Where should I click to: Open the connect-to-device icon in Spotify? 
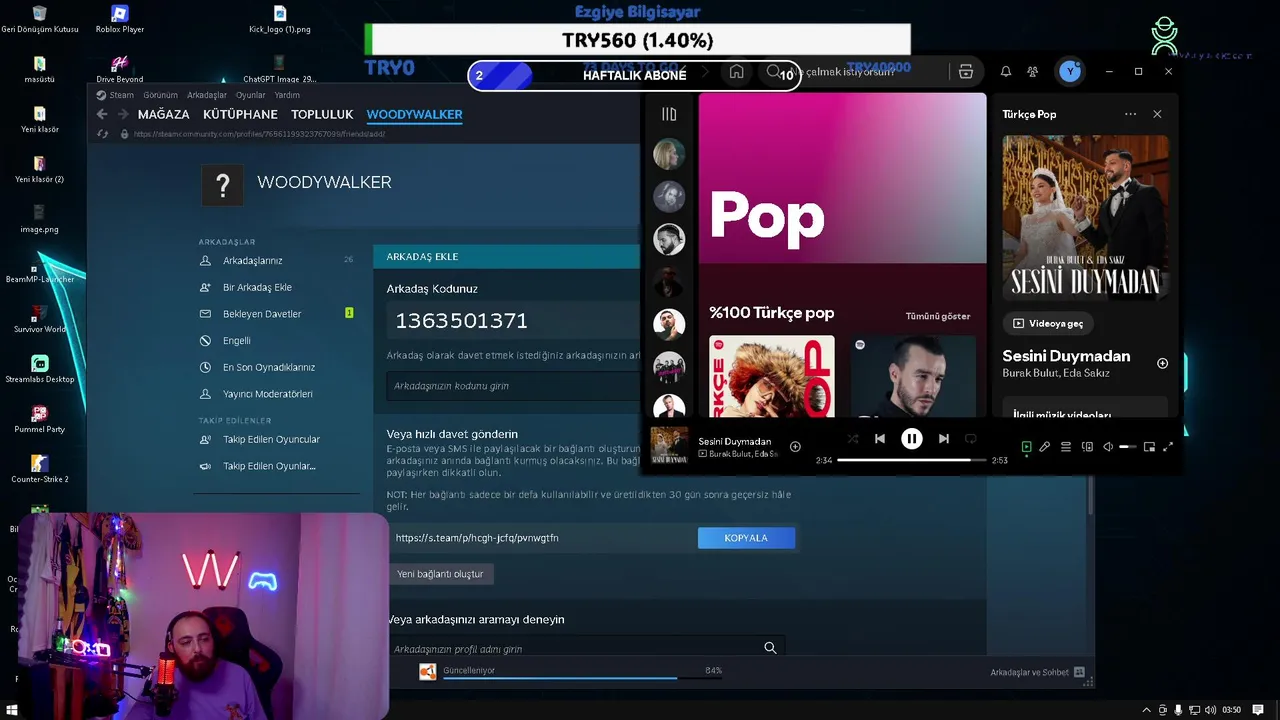click(x=1087, y=447)
